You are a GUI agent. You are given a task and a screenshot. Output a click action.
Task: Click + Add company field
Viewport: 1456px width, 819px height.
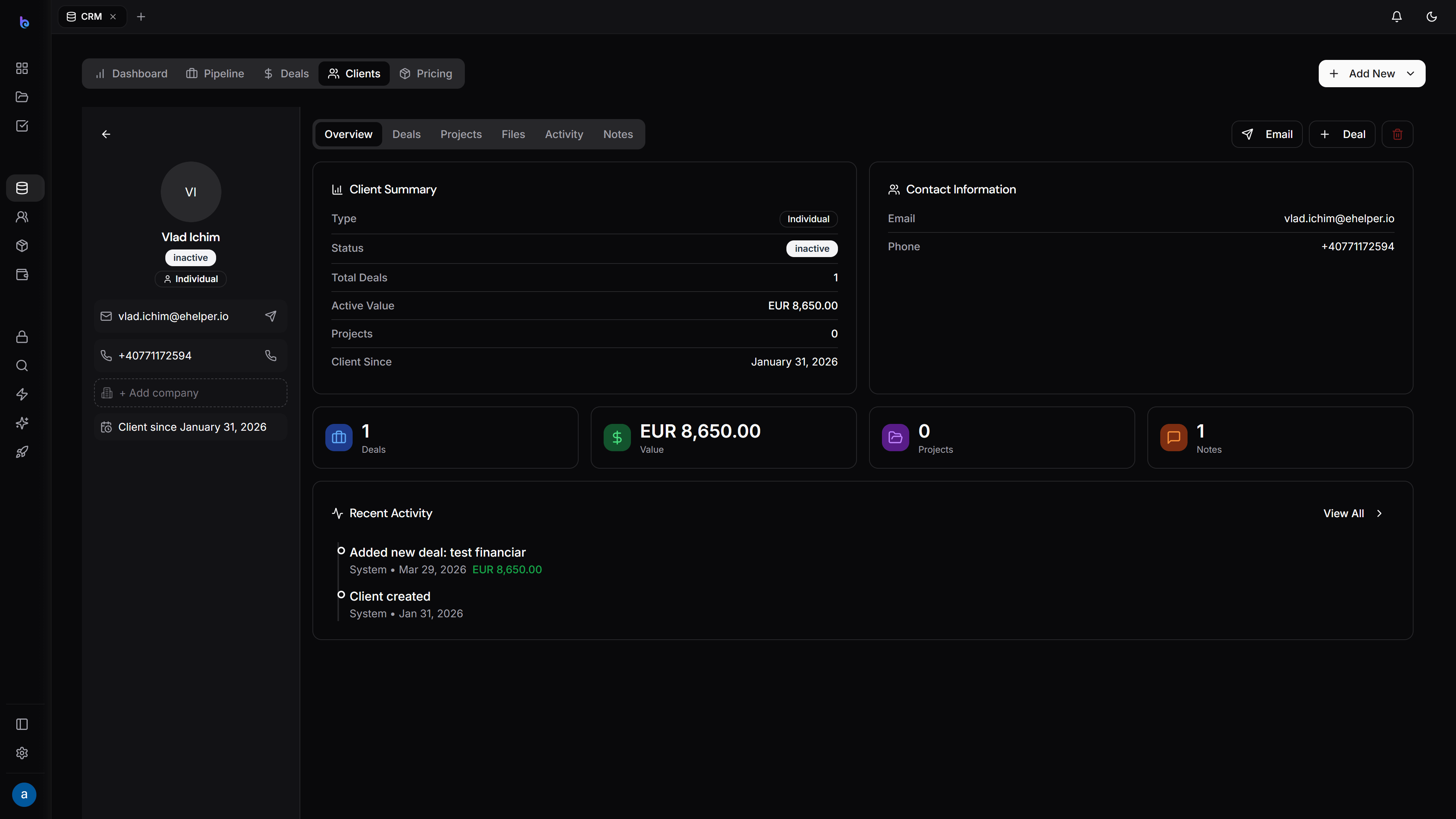tap(190, 393)
